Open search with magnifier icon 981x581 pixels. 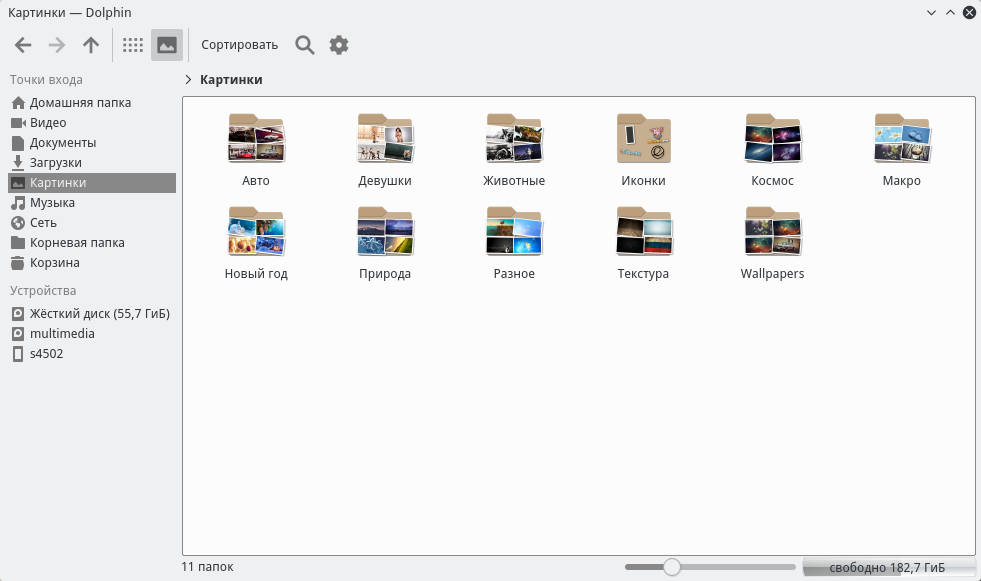point(305,45)
